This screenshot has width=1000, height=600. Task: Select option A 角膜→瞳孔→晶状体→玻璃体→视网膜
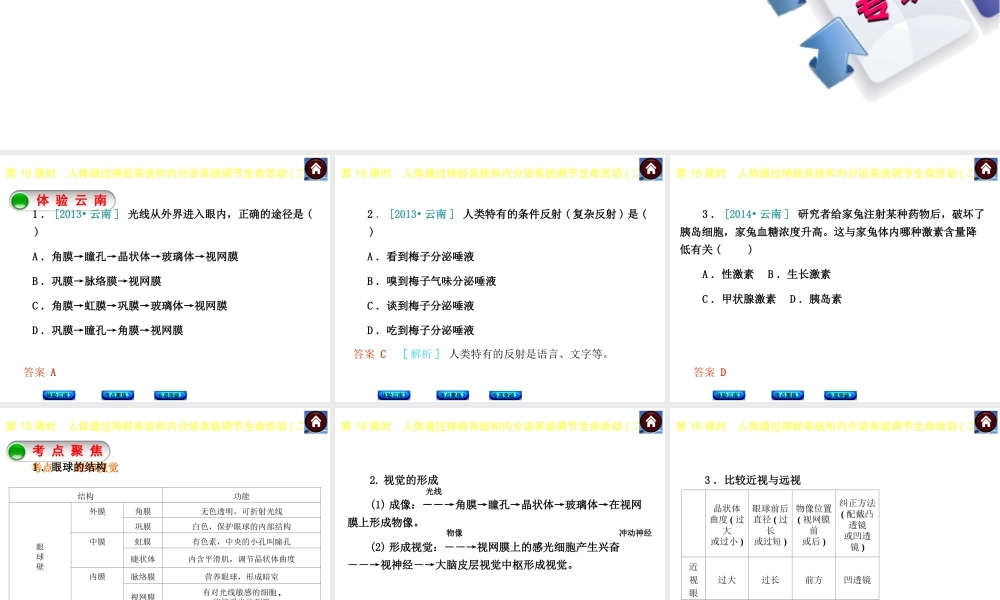point(135,256)
